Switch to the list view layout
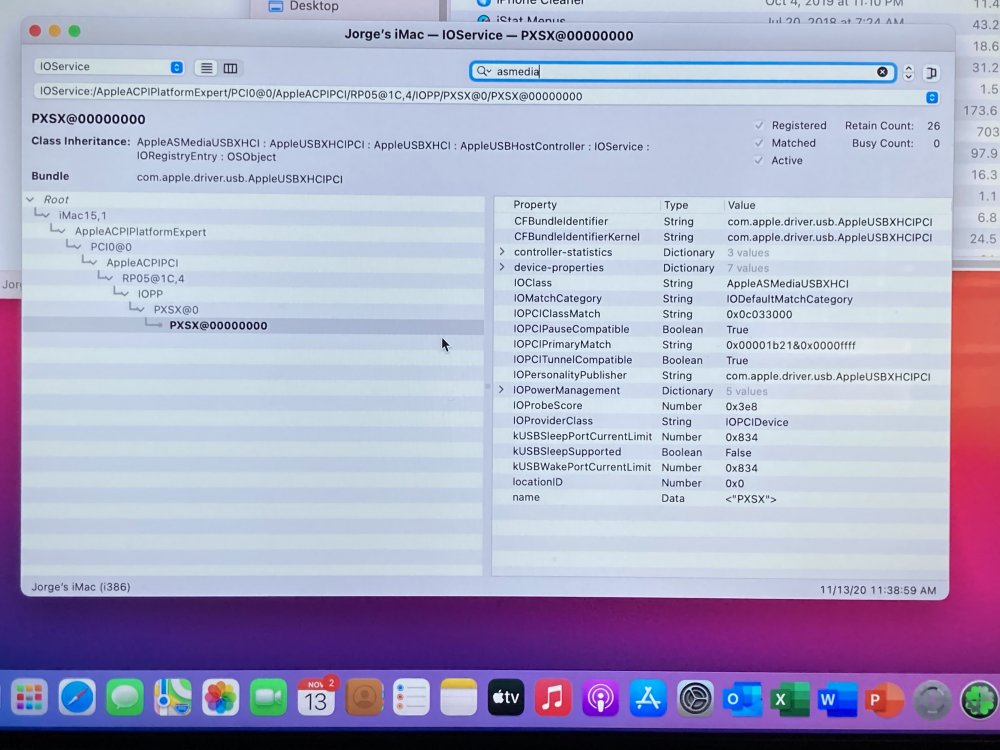 (207, 68)
